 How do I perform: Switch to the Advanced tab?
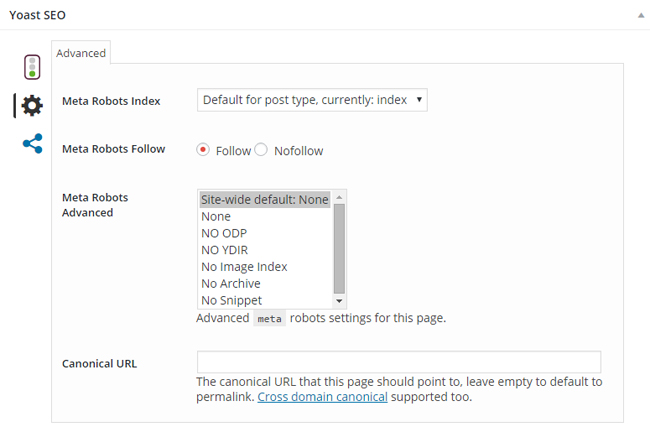pyautogui.click(x=81, y=53)
